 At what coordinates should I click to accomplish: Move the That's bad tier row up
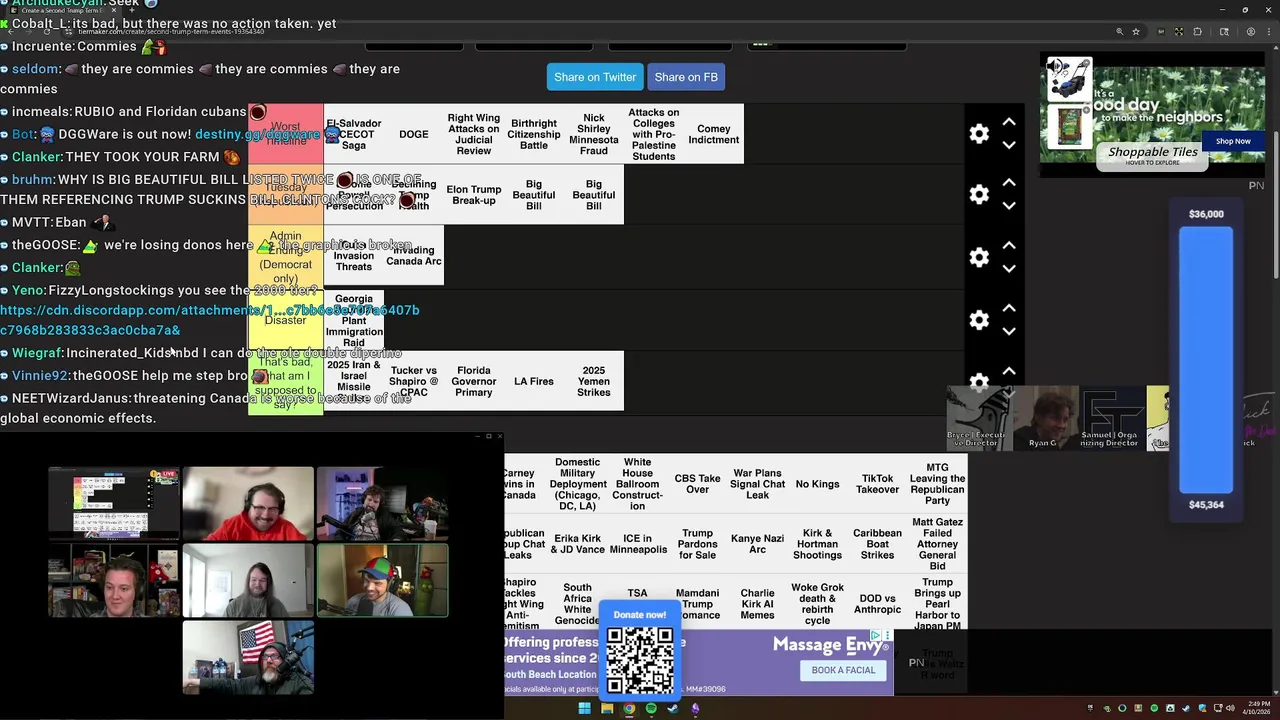tap(1009, 372)
